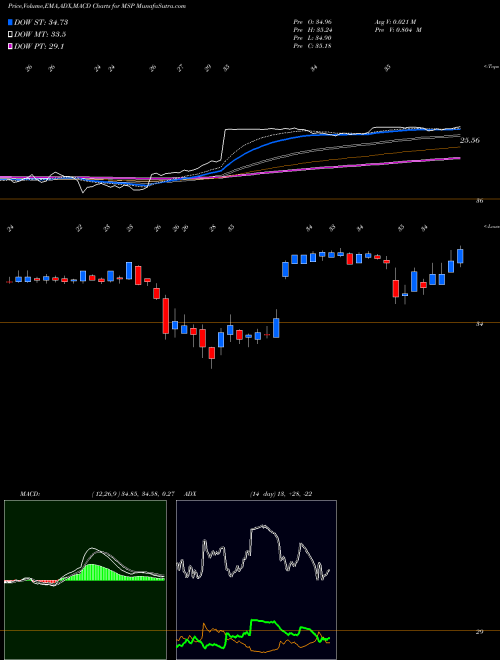Viewport: 500px width, 660px height.
Task: Select the 'DOW ST: 34.73' legend text
Action: point(41,22)
